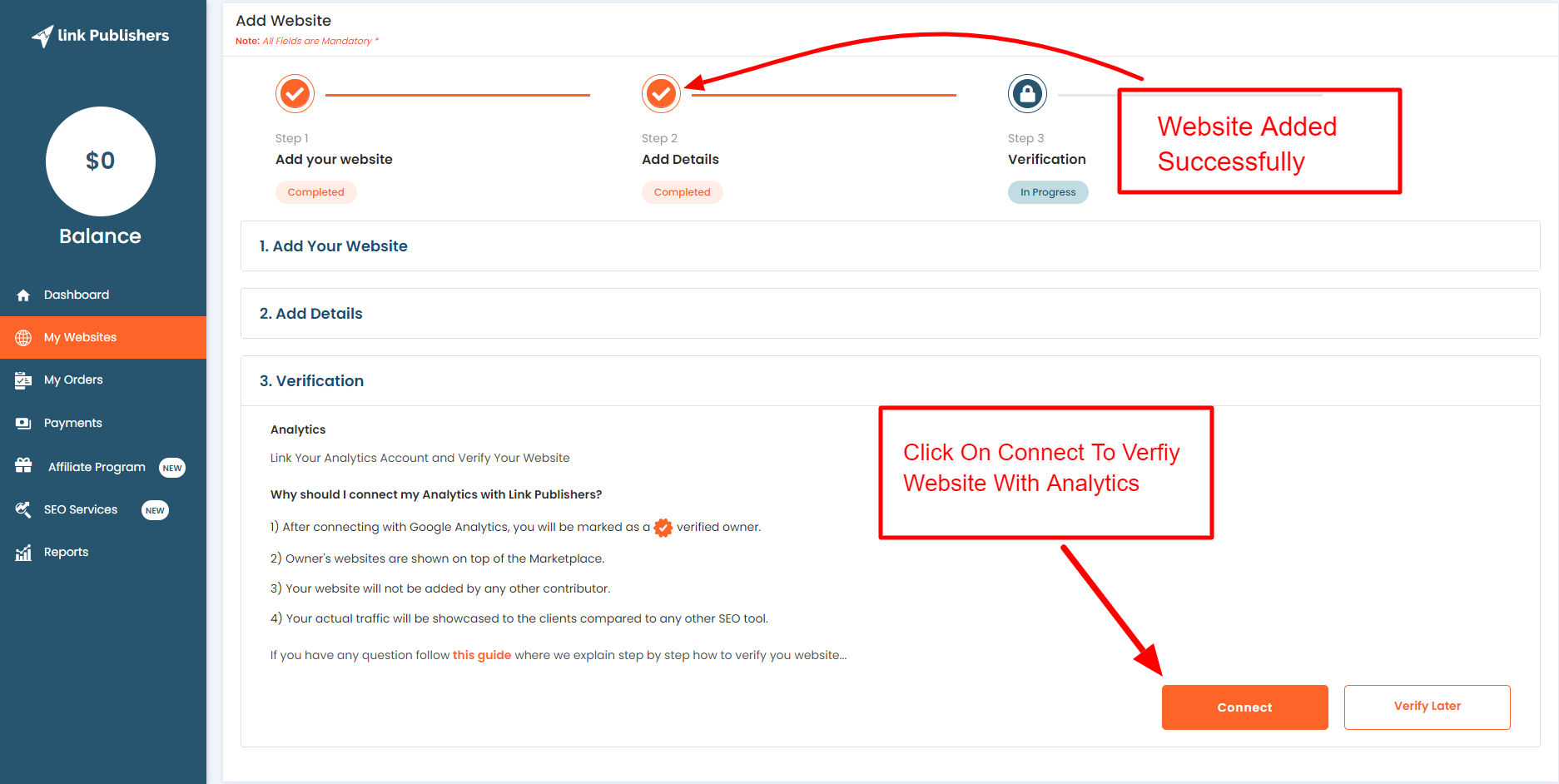Select Payments in the sidebar menu

[x=72, y=423]
